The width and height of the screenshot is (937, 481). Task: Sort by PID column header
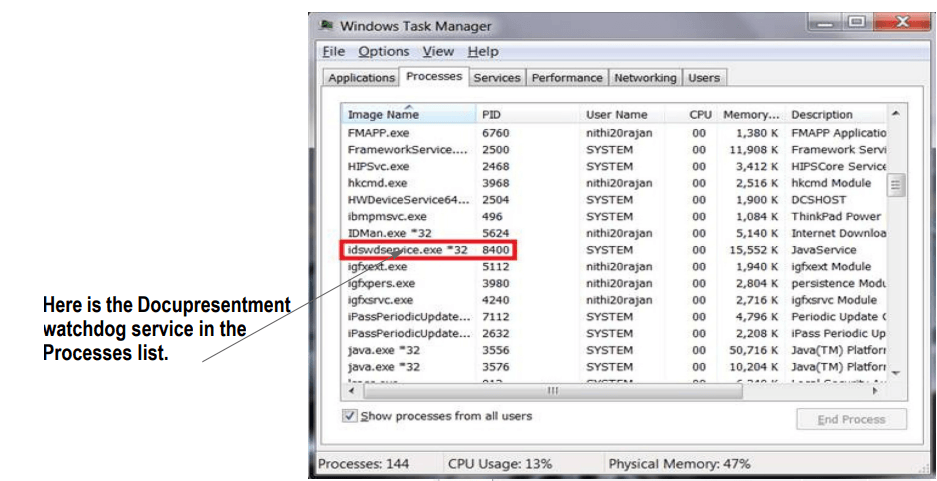(x=527, y=114)
